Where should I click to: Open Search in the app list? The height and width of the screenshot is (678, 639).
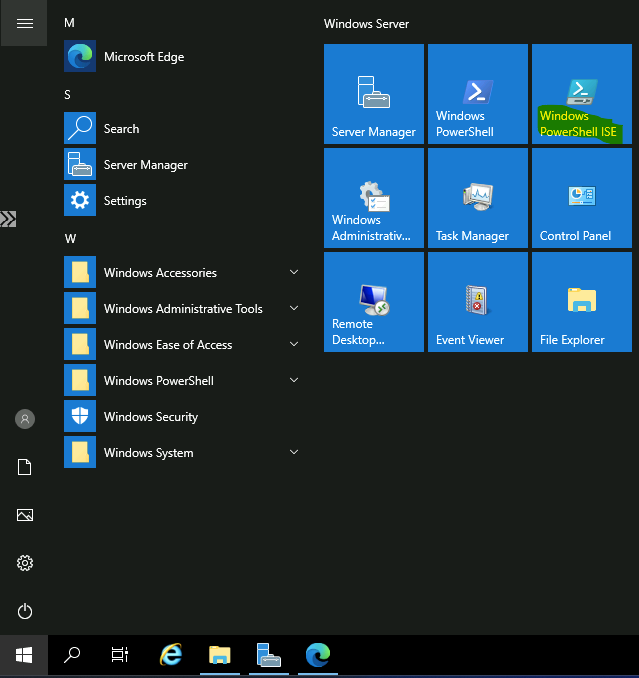(x=182, y=128)
